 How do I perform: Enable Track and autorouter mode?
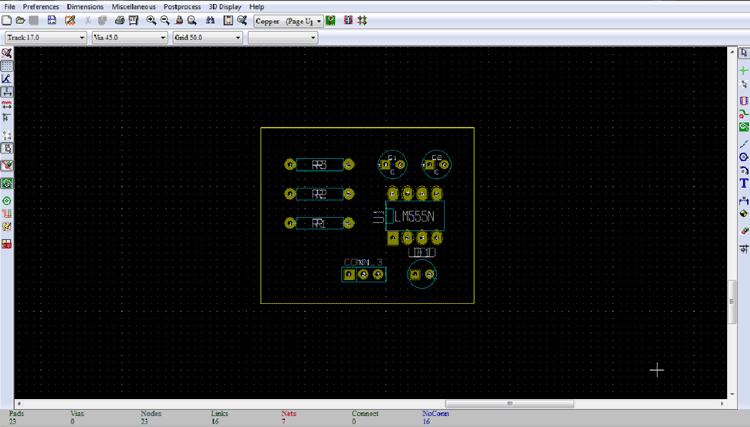tap(362, 21)
